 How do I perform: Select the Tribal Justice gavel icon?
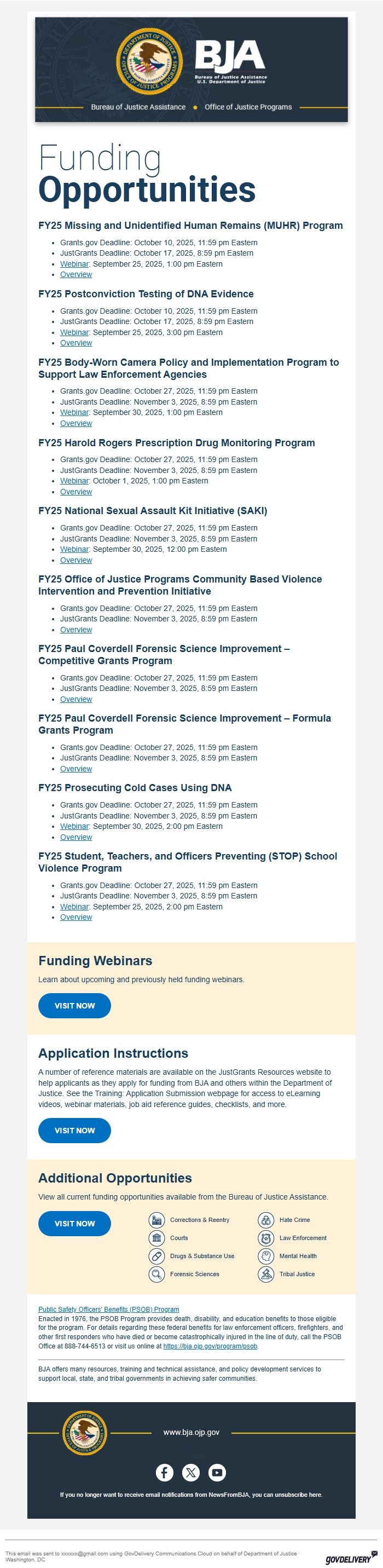pyautogui.click(x=266, y=1274)
